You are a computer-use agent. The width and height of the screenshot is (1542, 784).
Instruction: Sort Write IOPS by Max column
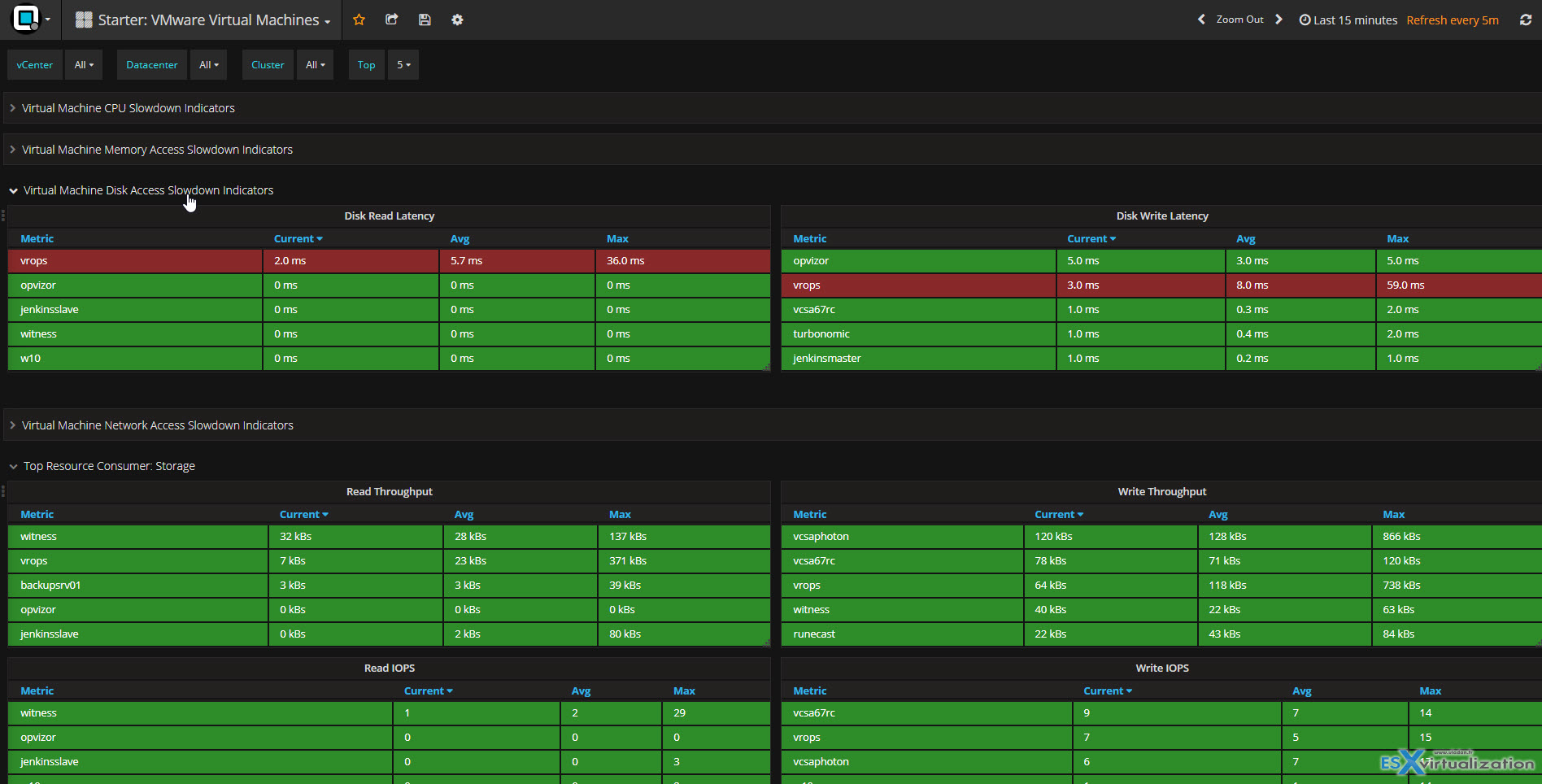[x=1430, y=690]
